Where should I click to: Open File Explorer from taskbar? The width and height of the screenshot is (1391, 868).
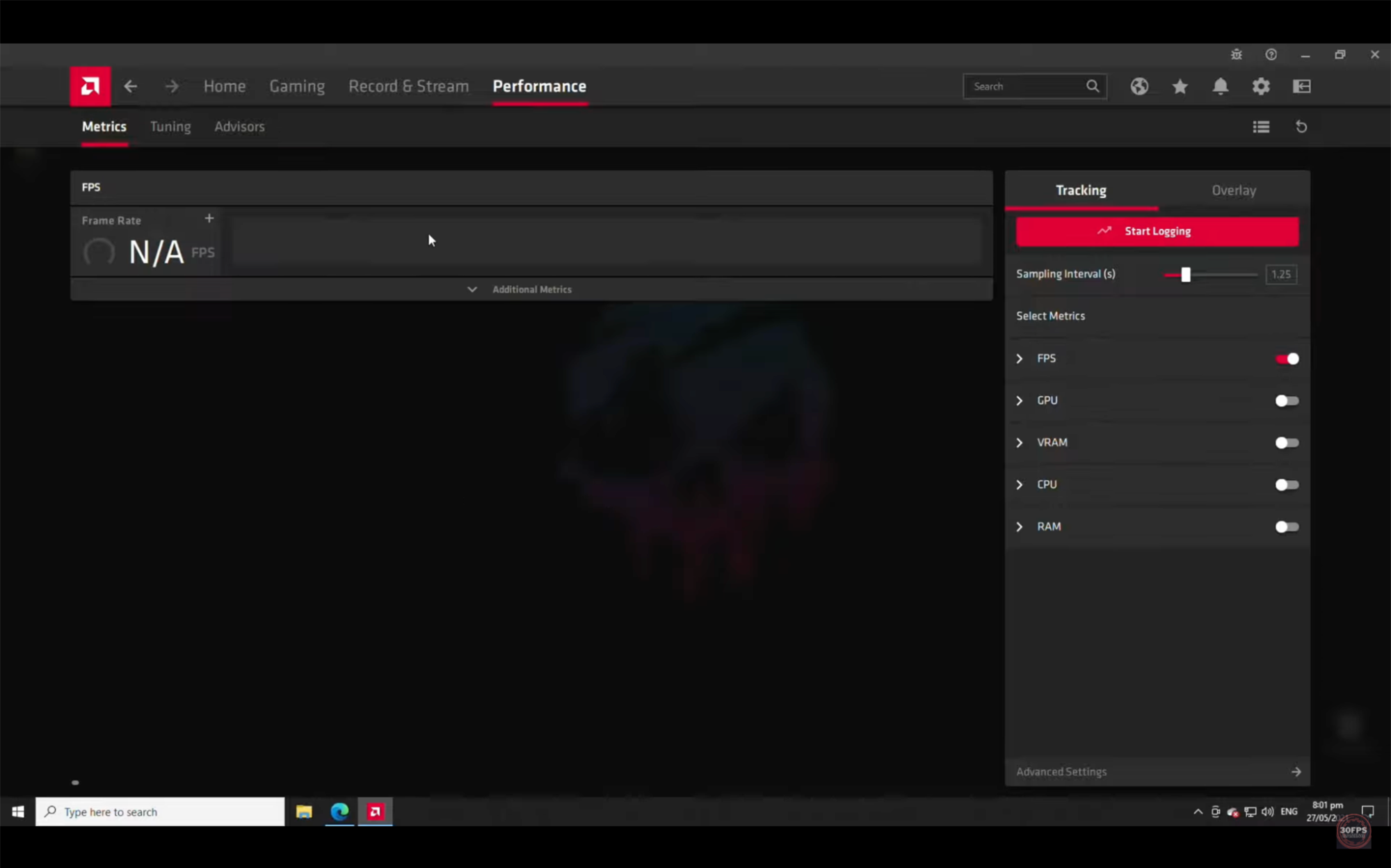tap(304, 812)
